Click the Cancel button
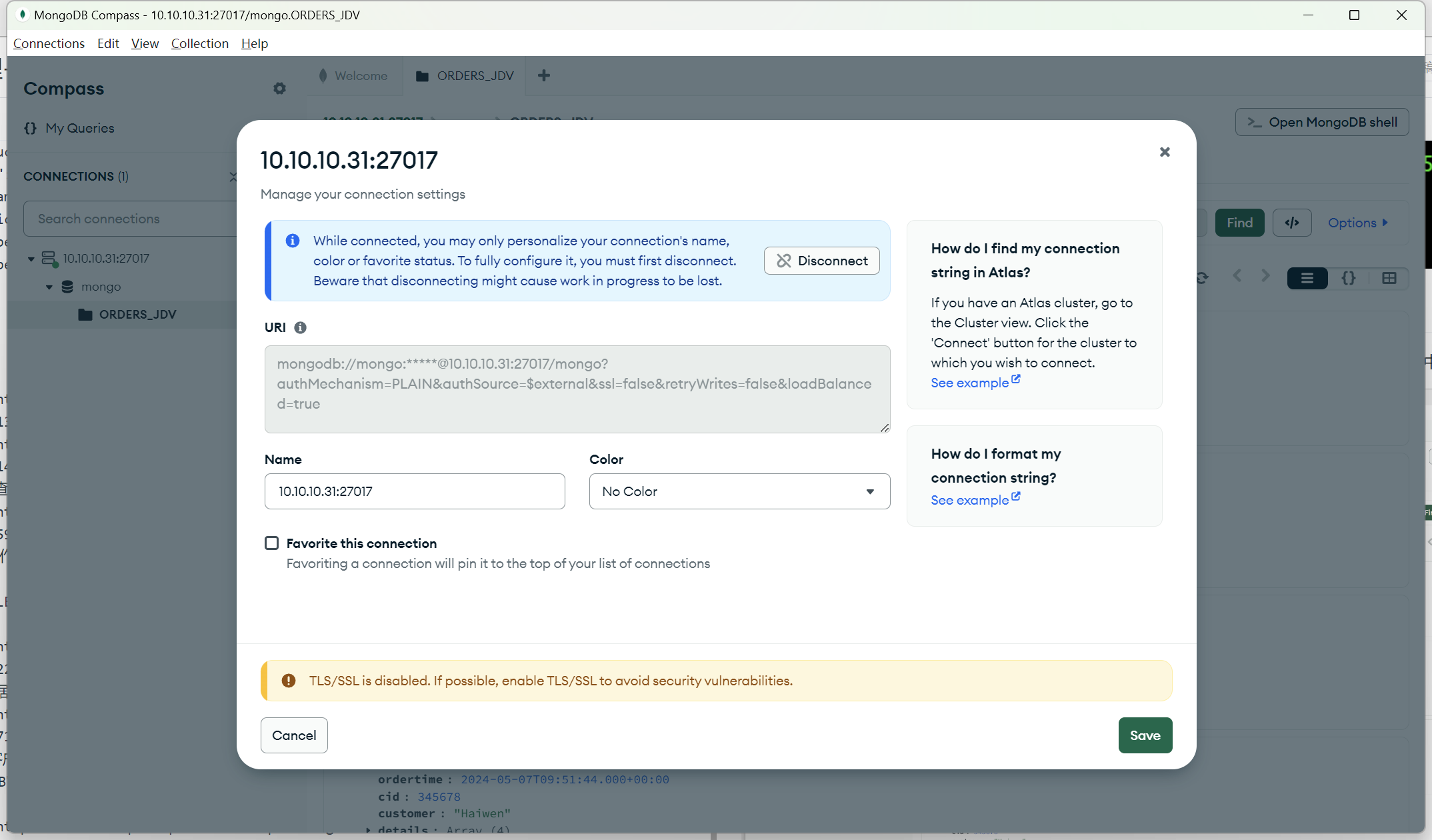 (x=294, y=735)
